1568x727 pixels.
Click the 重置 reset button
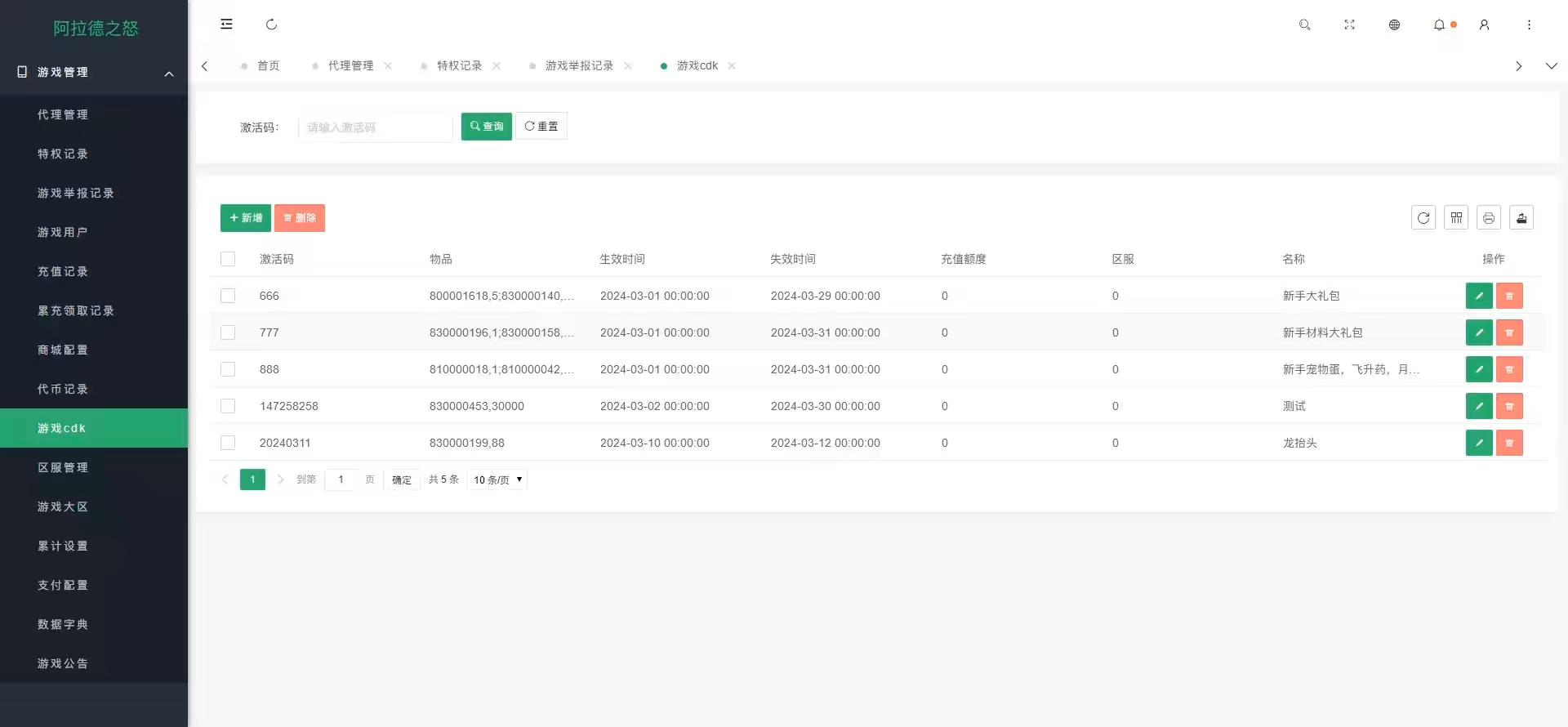(541, 127)
